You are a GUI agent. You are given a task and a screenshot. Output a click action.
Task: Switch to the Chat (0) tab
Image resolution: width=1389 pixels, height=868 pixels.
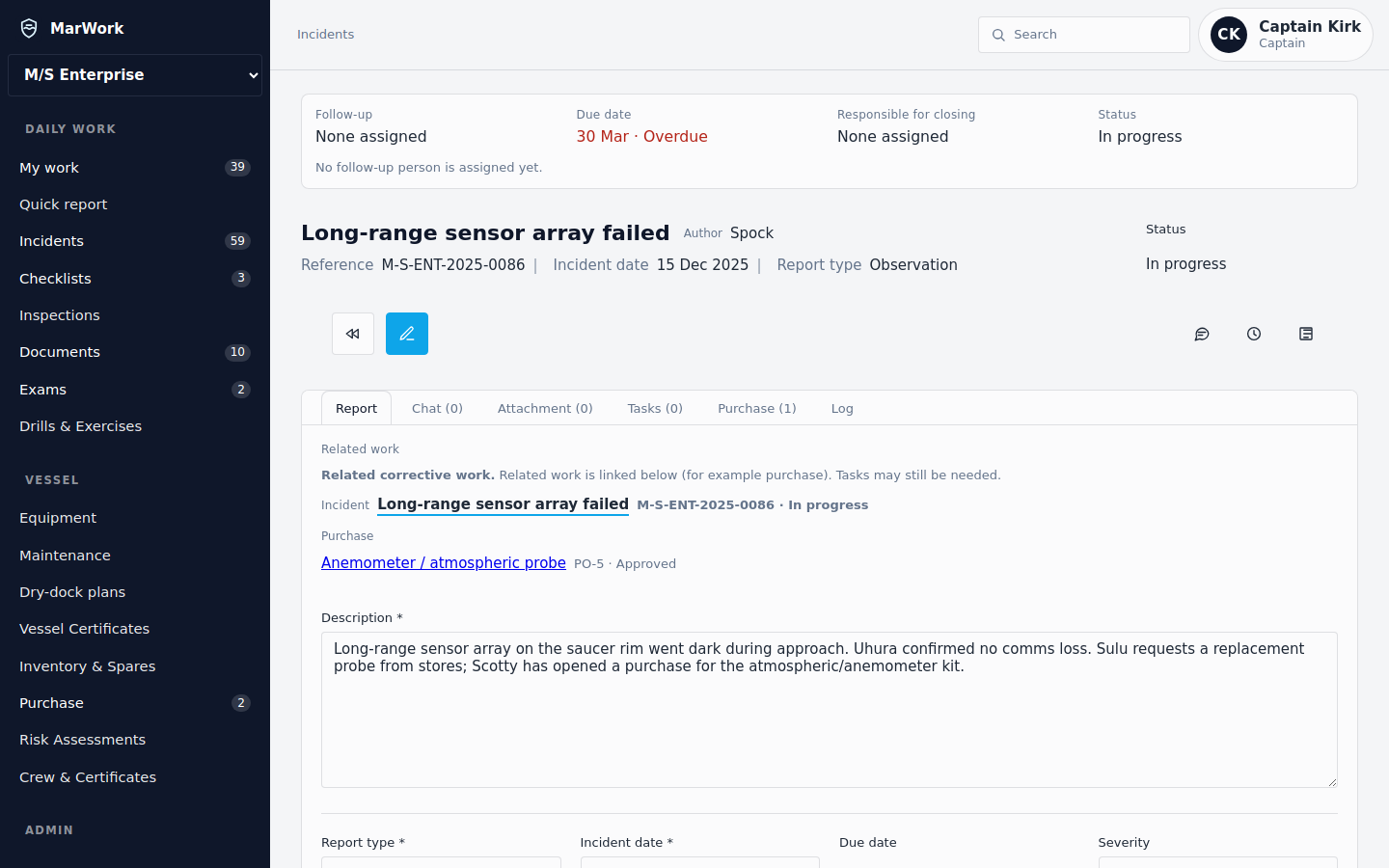tap(437, 409)
